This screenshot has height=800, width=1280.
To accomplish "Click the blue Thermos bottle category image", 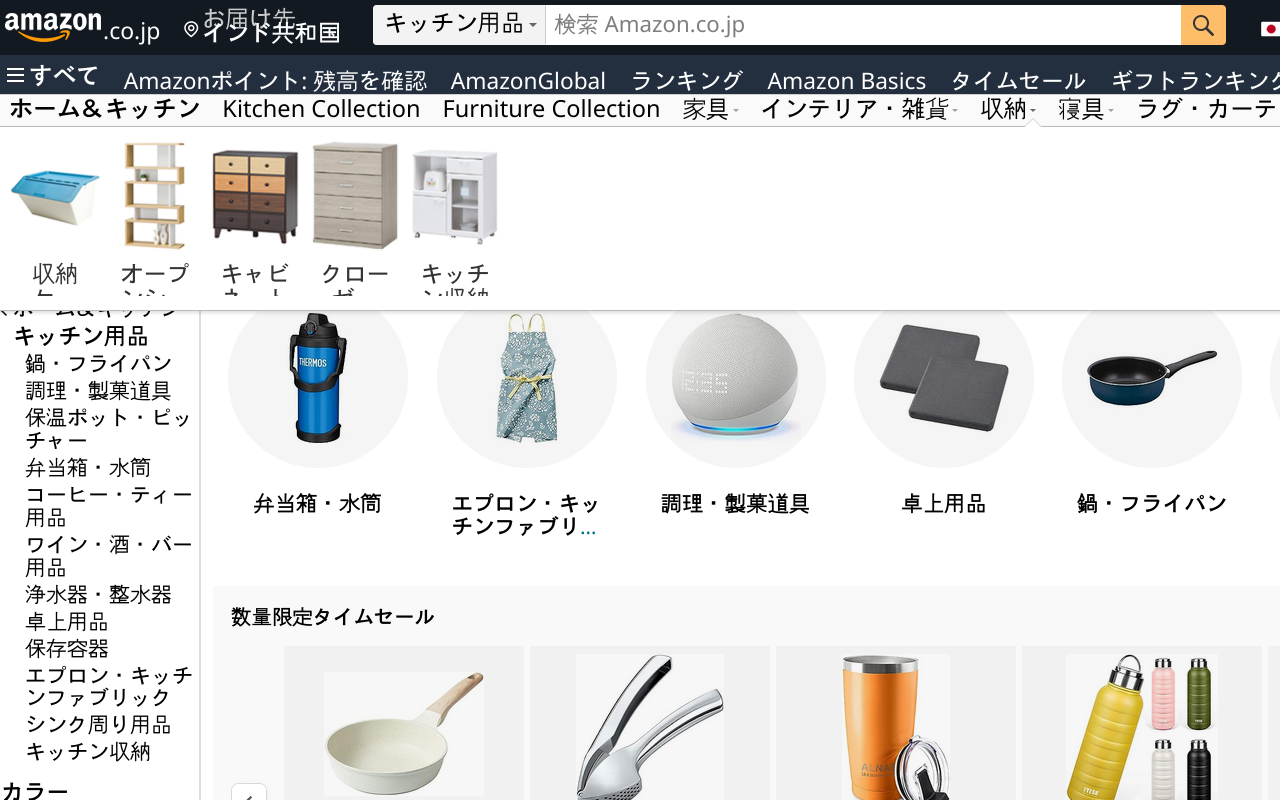I will [x=318, y=378].
